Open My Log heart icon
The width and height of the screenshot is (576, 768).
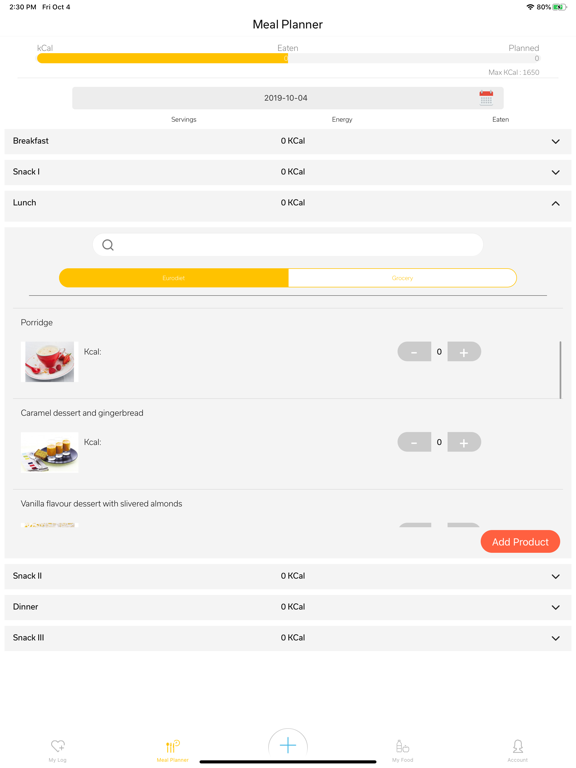tap(58, 746)
